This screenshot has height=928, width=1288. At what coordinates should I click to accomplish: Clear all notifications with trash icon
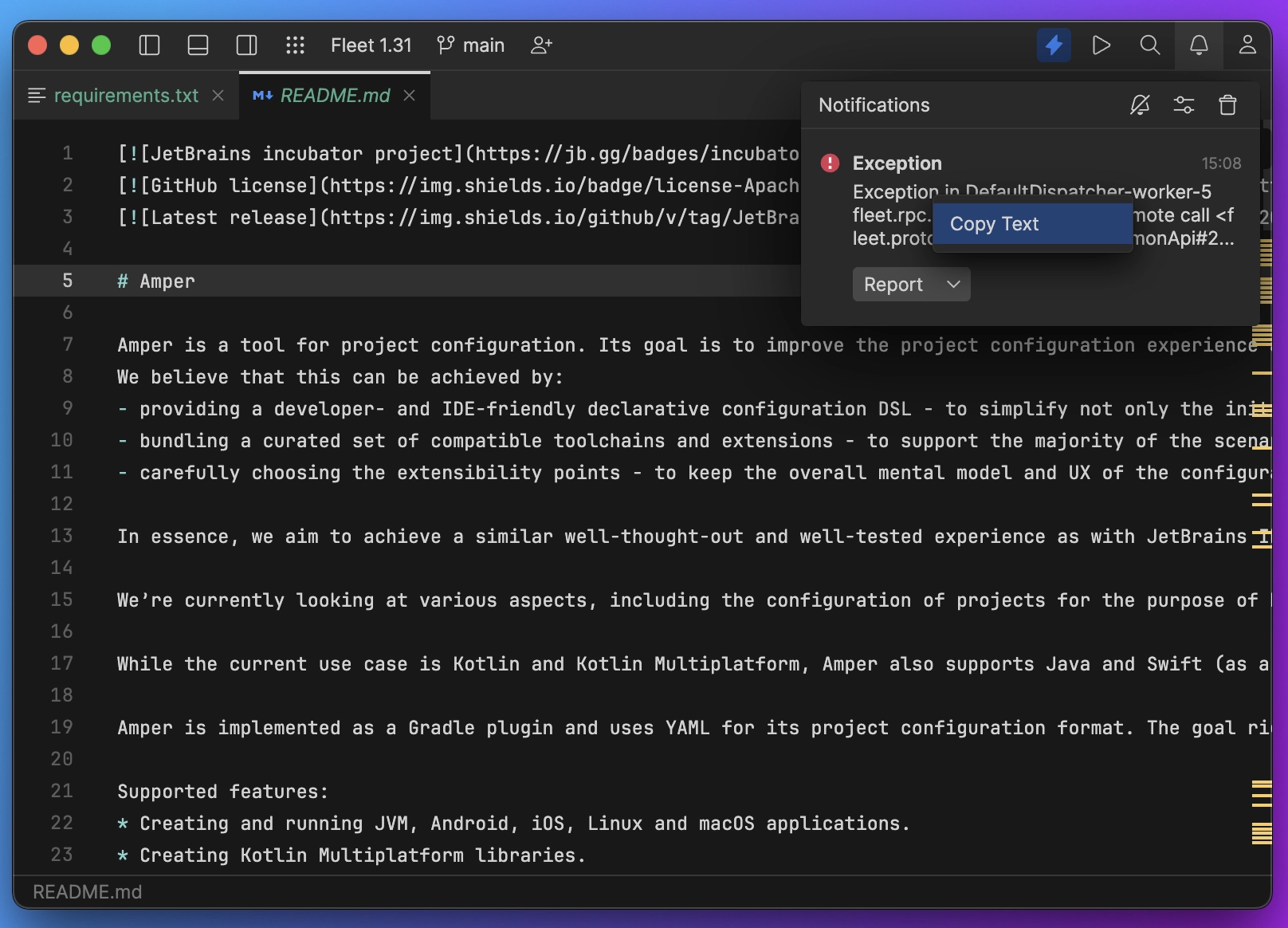click(x=1227, y=105)
